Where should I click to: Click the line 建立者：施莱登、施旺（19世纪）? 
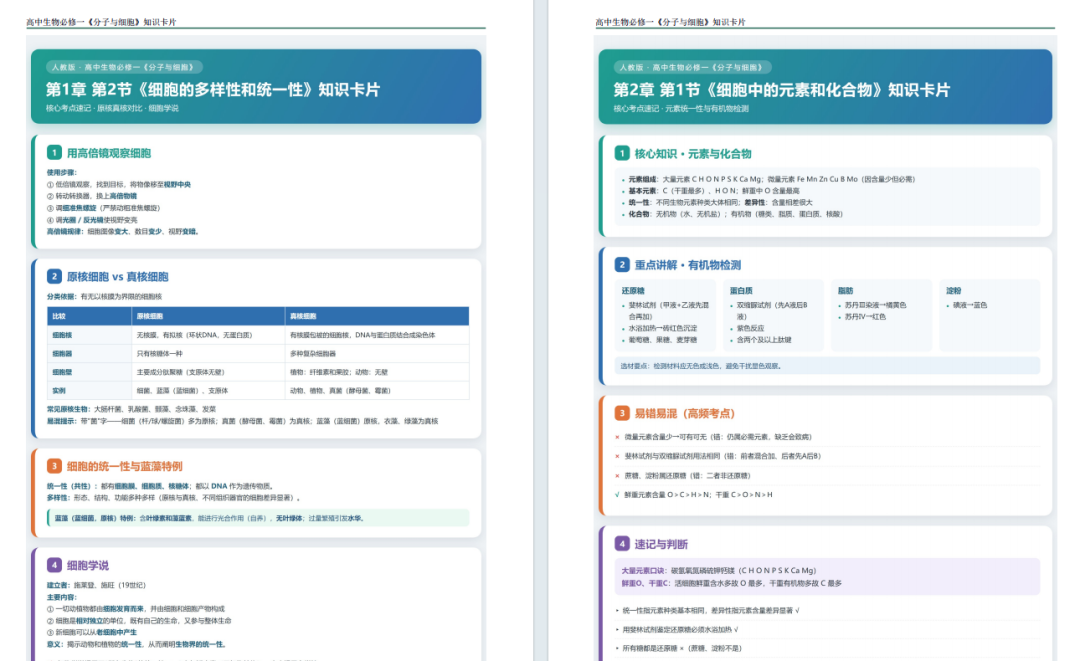[x=96, y=585]
